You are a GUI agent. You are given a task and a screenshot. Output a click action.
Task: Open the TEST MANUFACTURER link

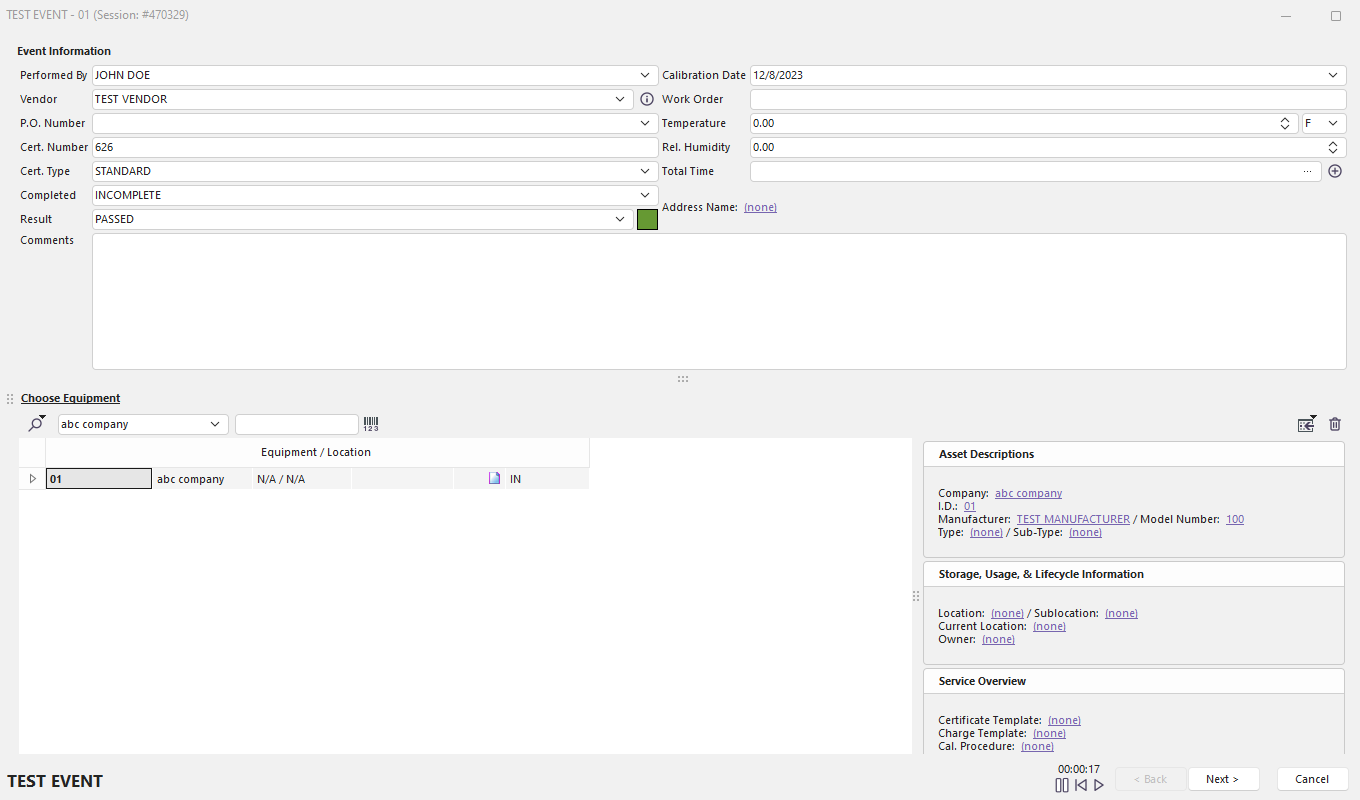pos(1073,519)
